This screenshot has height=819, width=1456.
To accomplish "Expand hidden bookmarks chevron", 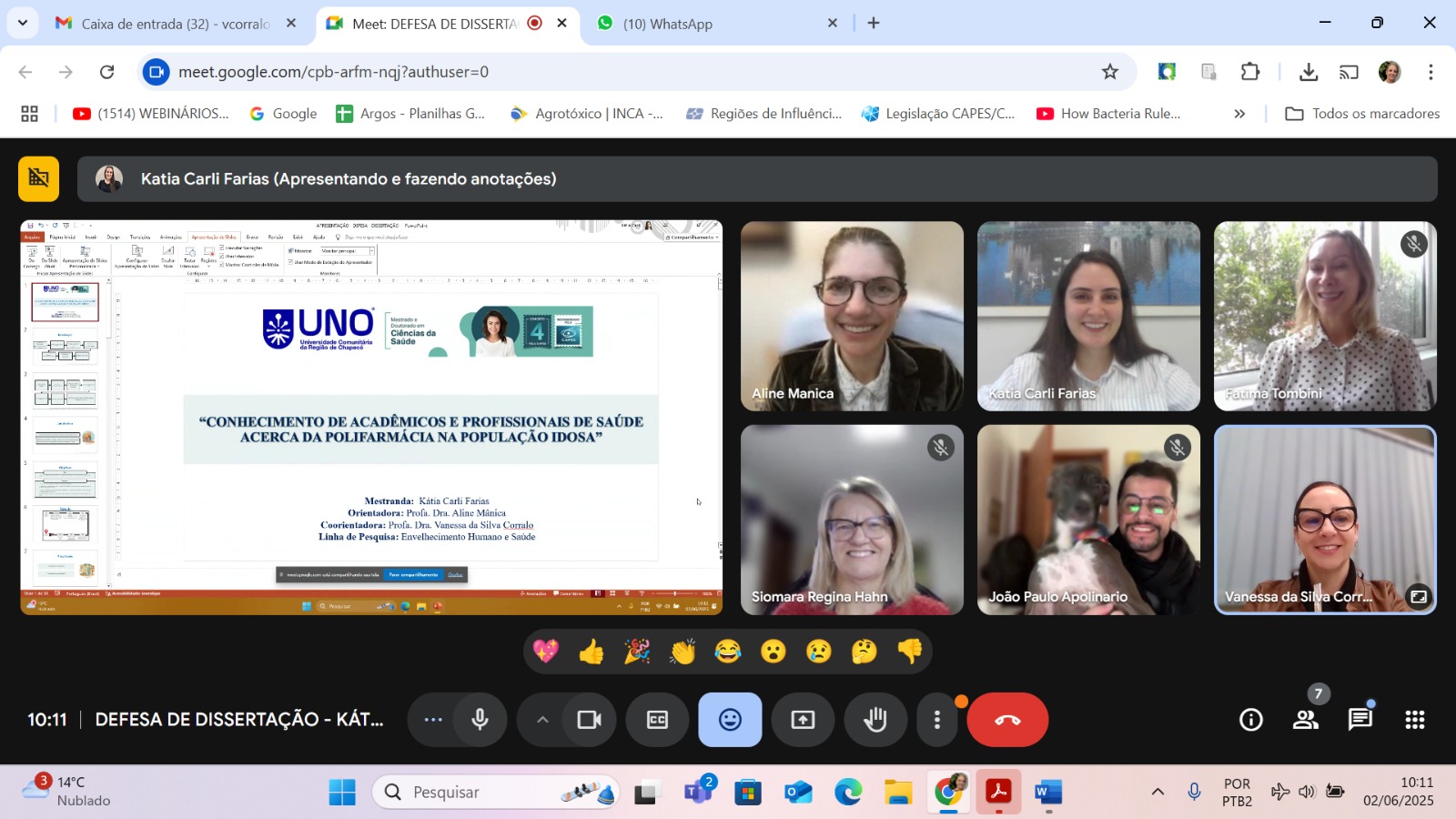I will [1239, 114].
